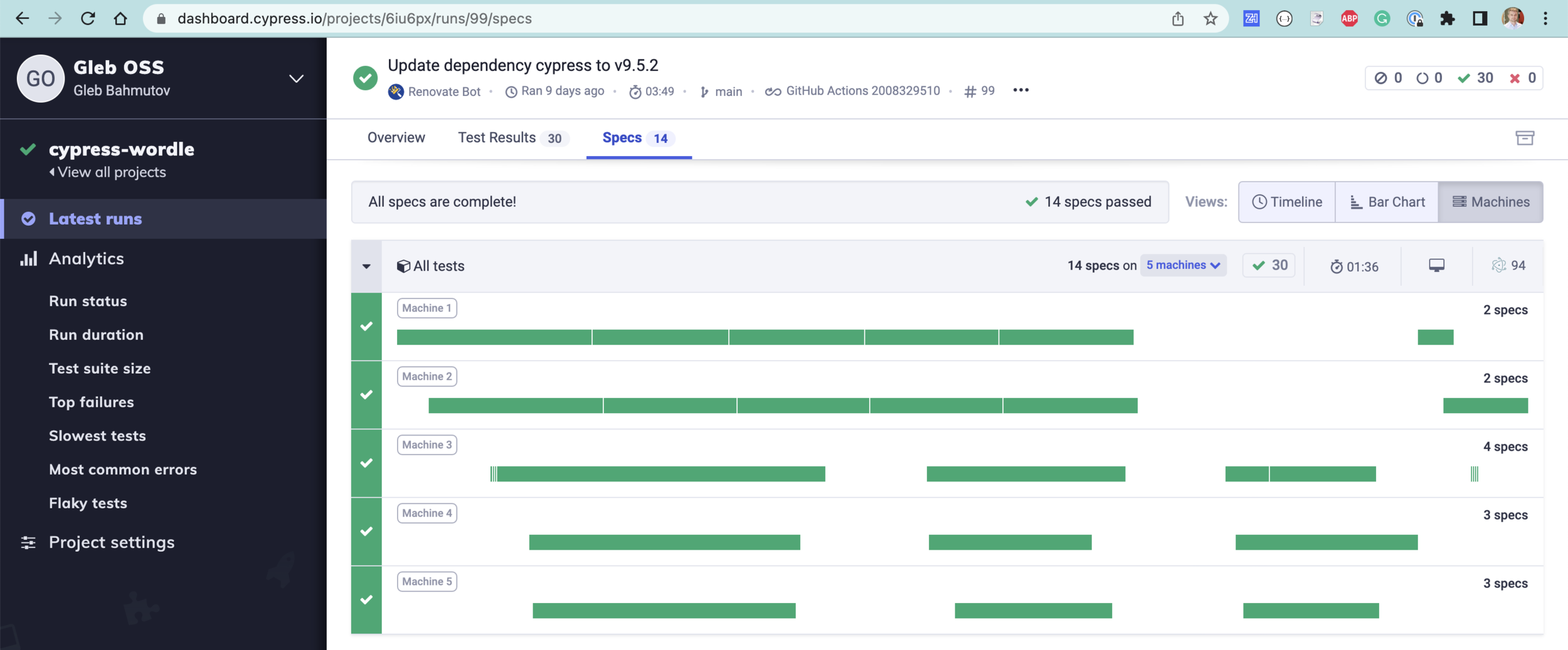Click the failed count 0 in header
Viewport: 1568px width, 650px height.
click(x=1523, y=78)
